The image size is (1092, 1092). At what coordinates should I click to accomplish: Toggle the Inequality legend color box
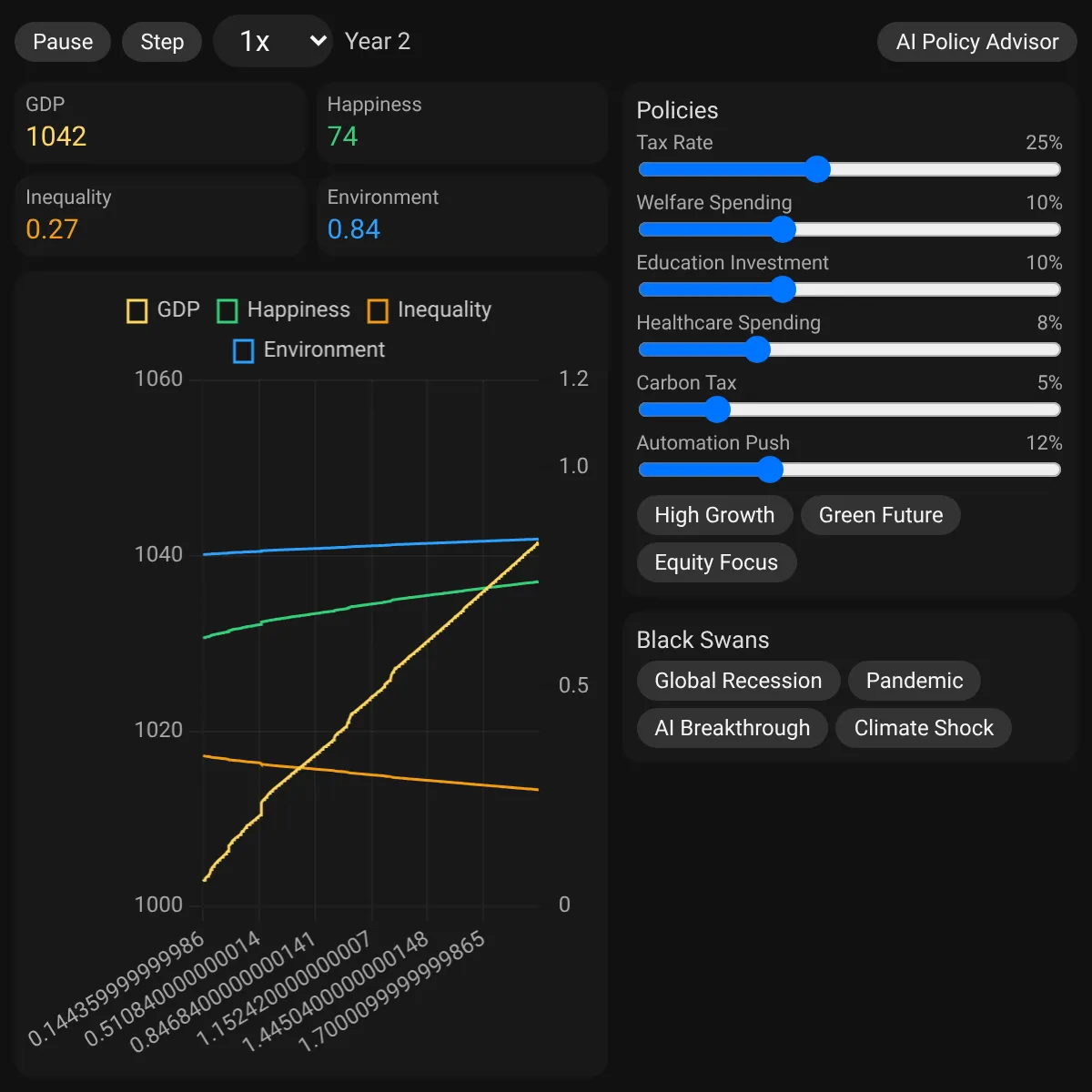[x=378, y=311]
